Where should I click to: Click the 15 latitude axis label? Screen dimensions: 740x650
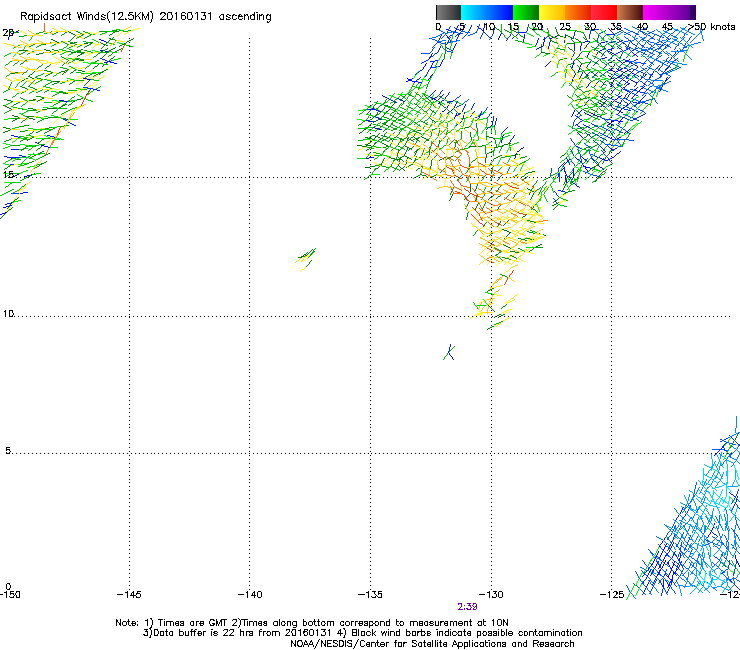[8, 175]
